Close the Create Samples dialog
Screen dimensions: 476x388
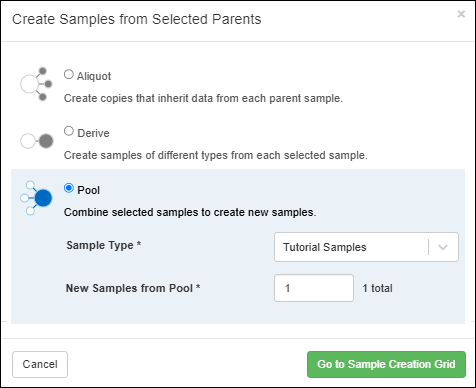(461, 14)
